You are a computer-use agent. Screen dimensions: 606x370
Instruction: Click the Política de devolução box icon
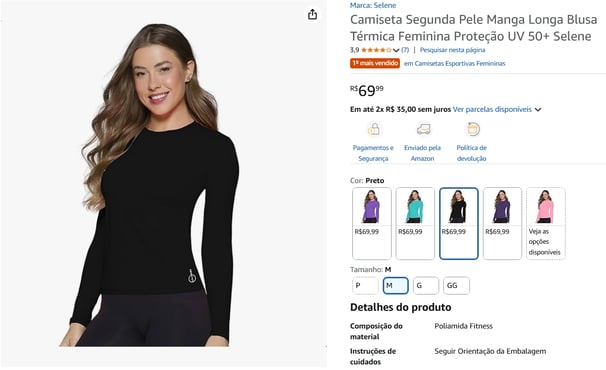pos(473,129)
